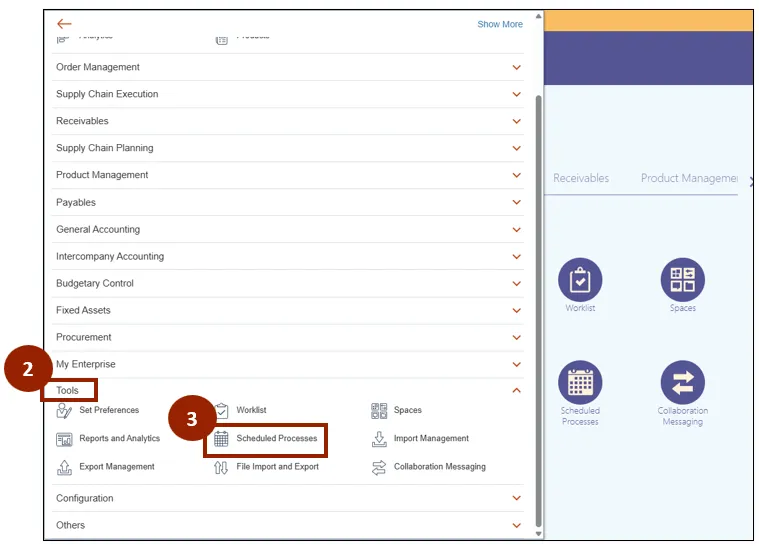Screen dimensions: 759x549
Task: Select the Payables menu heading
Action: tap(76, 202)
